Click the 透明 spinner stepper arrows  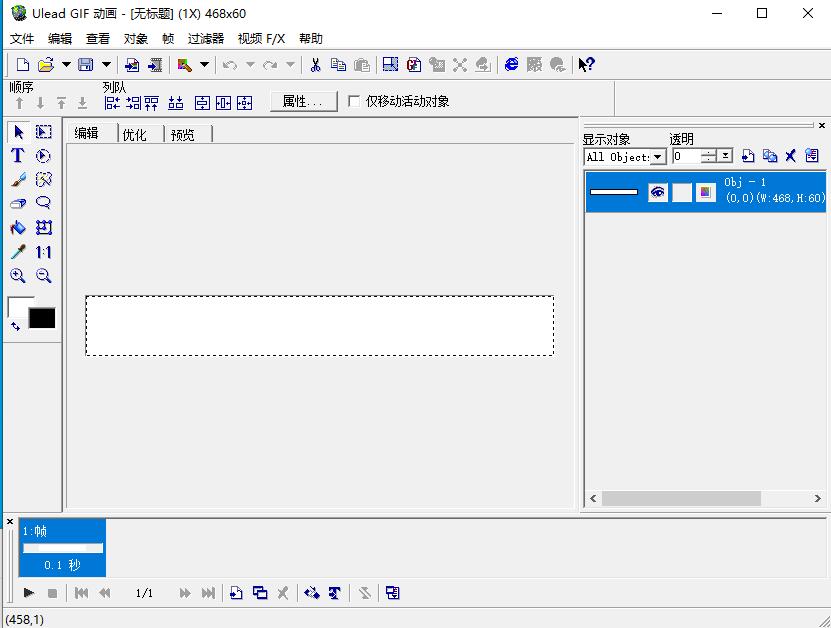point(709,156)
